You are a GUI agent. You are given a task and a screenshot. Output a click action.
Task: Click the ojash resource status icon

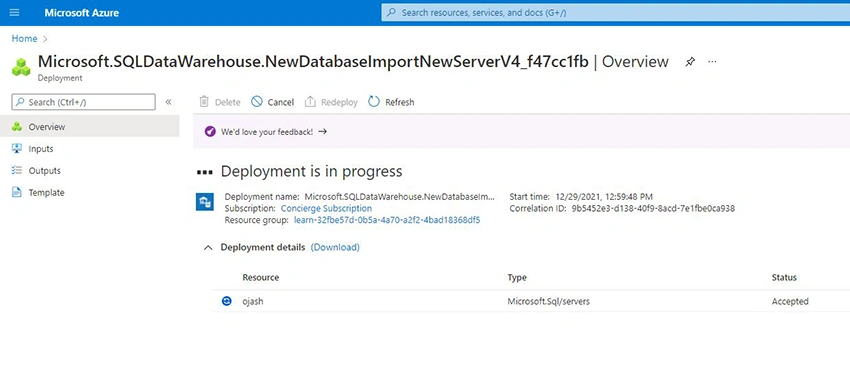[x=227, y=301]
